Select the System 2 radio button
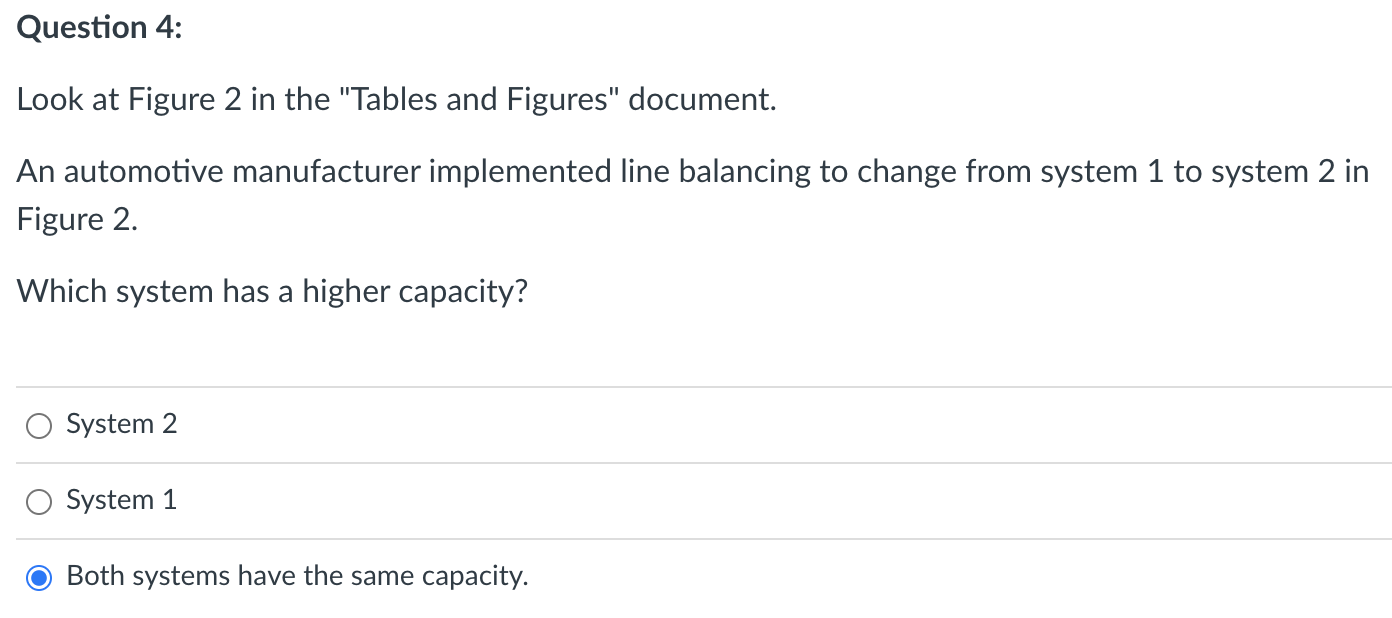Image resolution: width=1392 pixels, height=618 pixels. click(x=39, y=426)
